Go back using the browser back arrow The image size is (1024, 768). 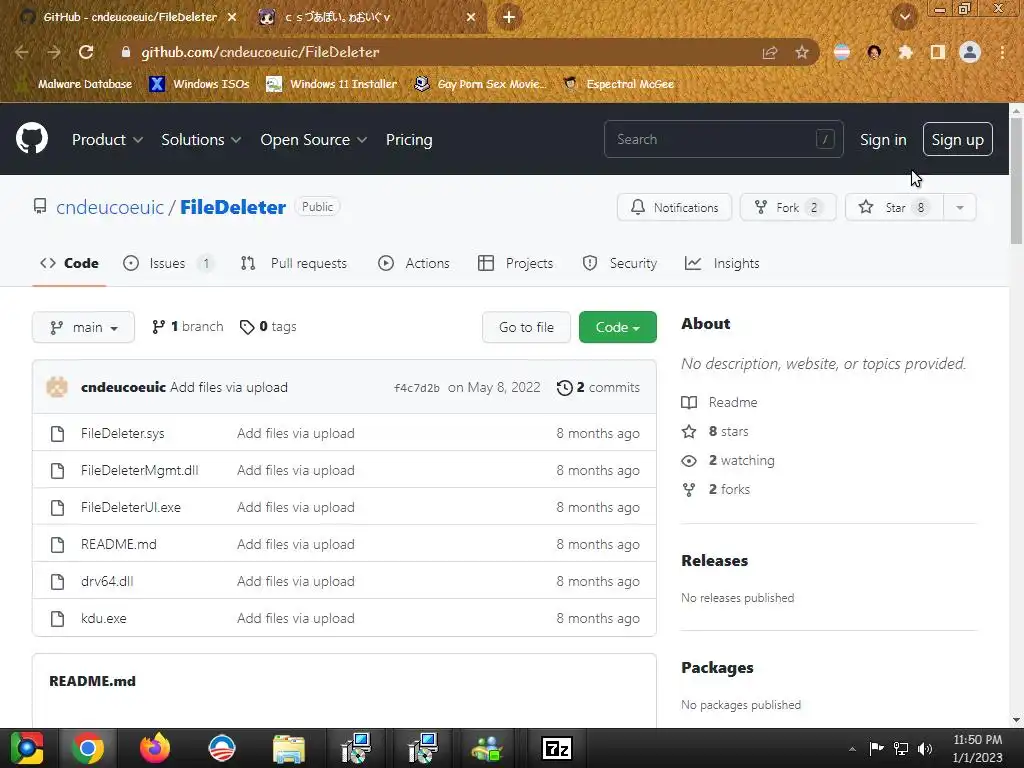tap(22, 52)
